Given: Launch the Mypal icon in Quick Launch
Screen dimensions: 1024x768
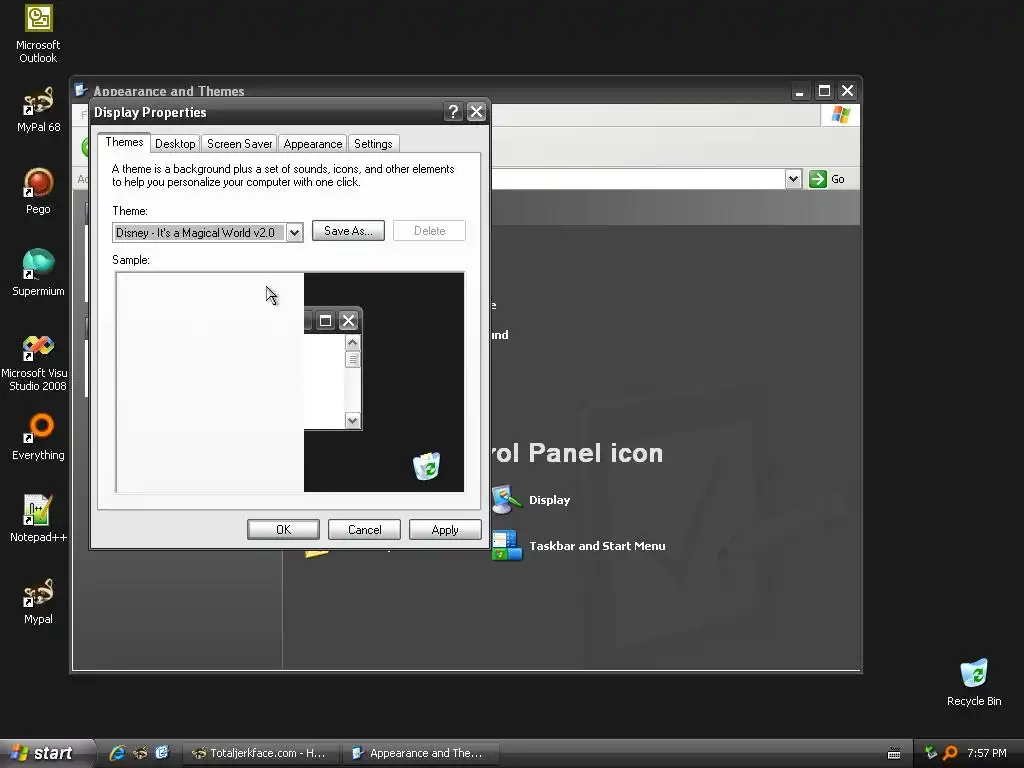Looking at the screenshot, I should 140,753.
